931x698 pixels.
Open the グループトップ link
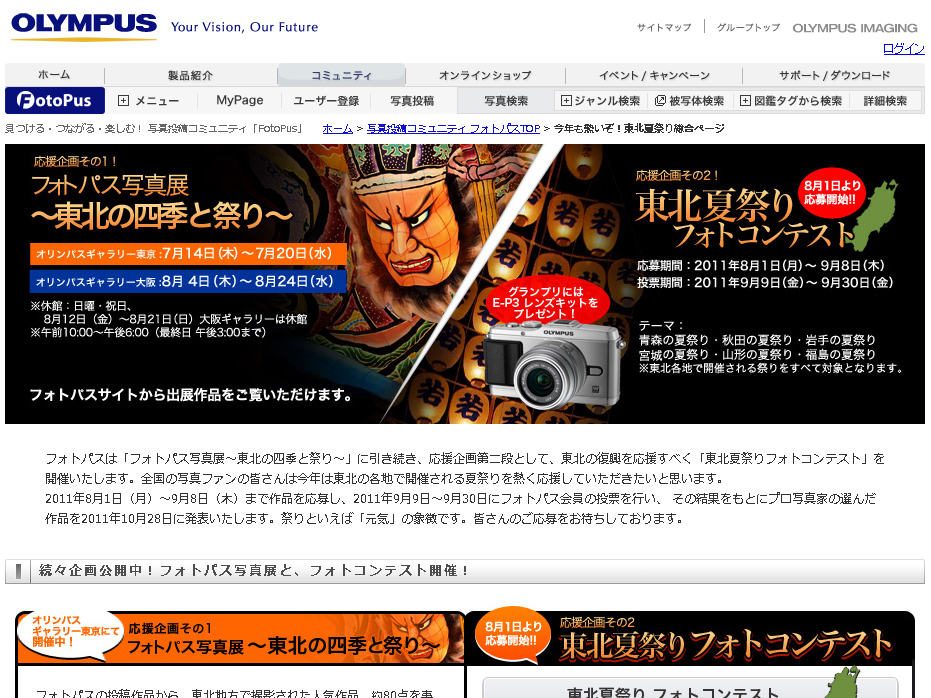(x=748, y=27)
